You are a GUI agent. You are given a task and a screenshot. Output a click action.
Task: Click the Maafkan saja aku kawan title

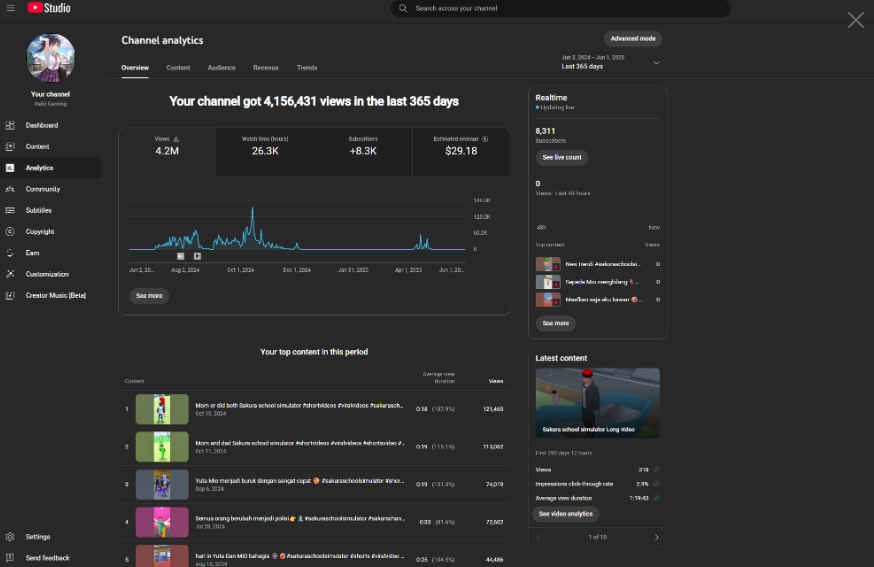[x=604, y=299]
